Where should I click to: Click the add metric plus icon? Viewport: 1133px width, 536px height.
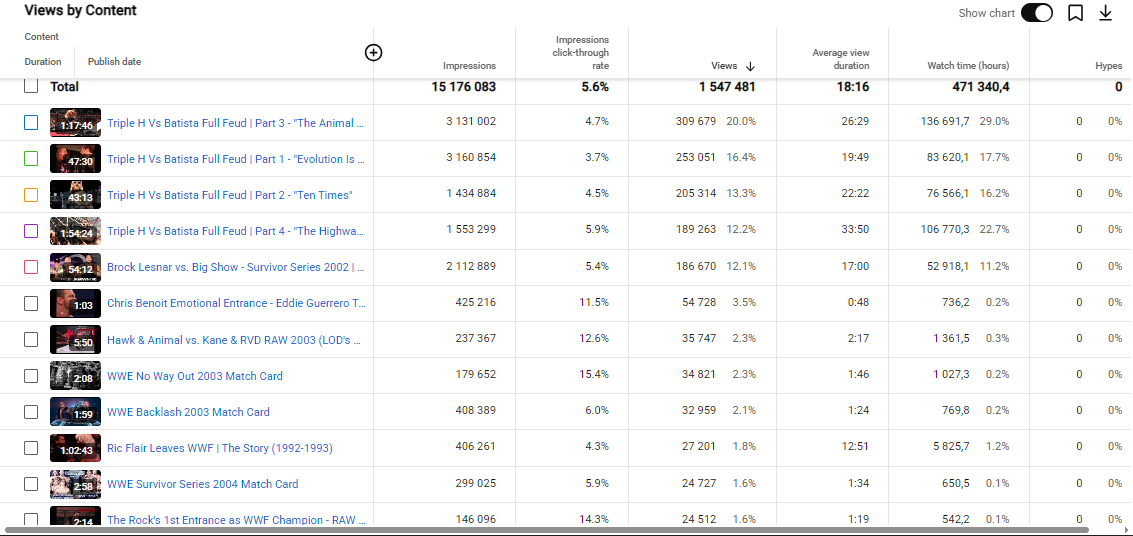point(373,53)
